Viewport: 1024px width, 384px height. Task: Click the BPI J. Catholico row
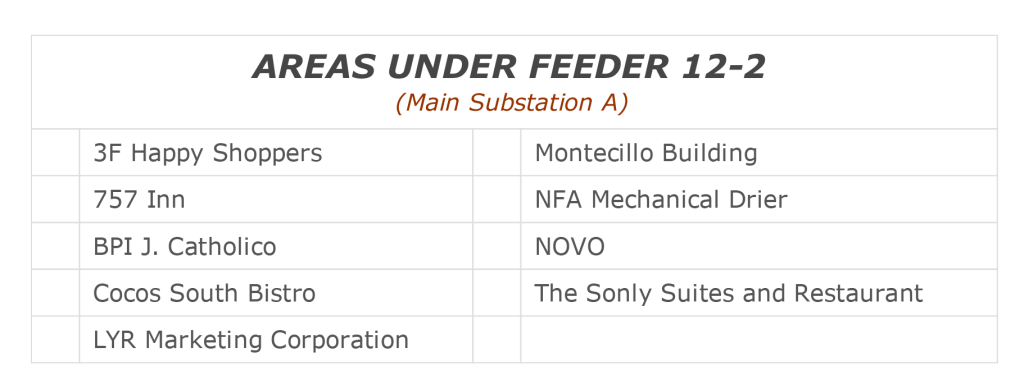(x=276, y=246)
